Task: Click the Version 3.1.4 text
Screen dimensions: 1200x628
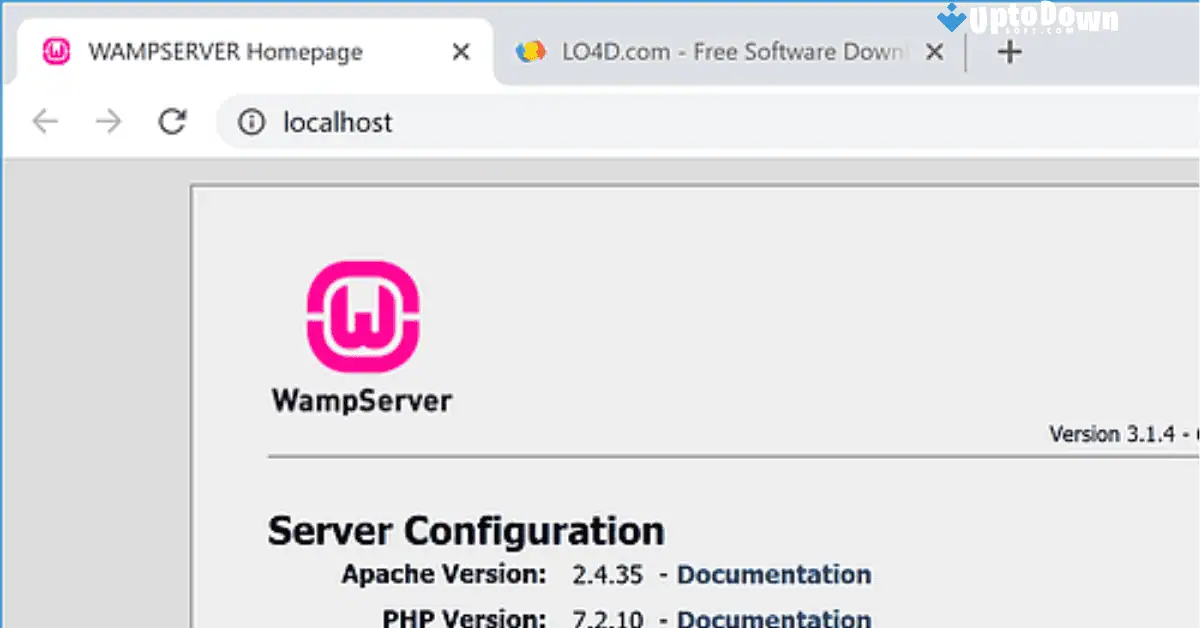Action: point(1112,434)
